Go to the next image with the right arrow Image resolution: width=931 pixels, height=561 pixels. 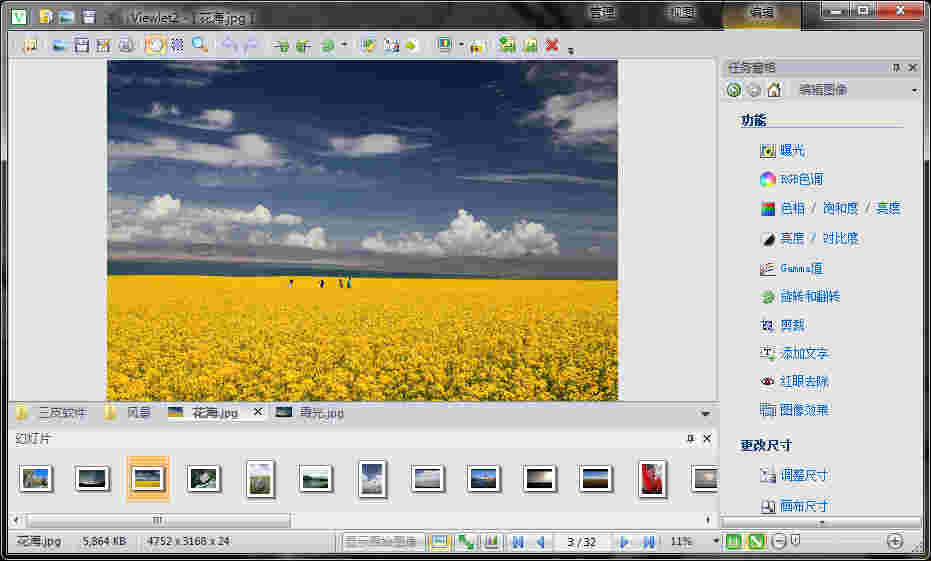[x=624, y=542]
